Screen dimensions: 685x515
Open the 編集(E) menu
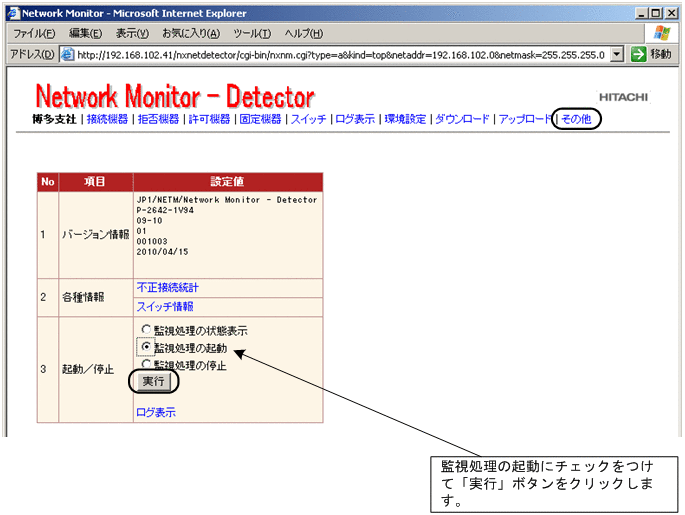[x=85, y=34]
